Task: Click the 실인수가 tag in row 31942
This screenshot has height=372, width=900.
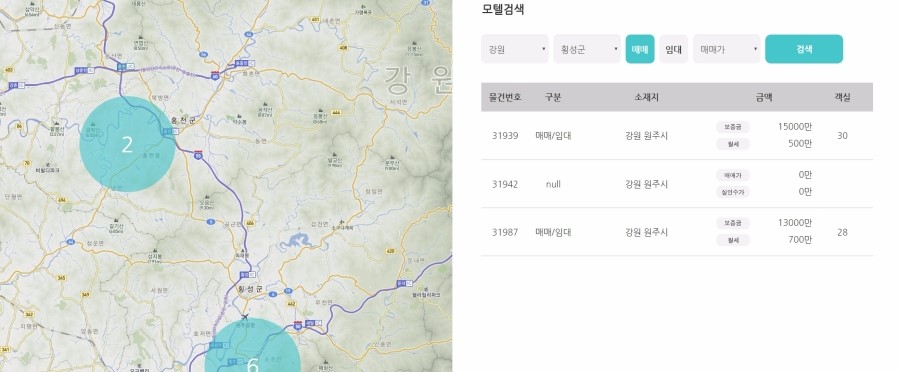Action: click(x=732, y=192)
